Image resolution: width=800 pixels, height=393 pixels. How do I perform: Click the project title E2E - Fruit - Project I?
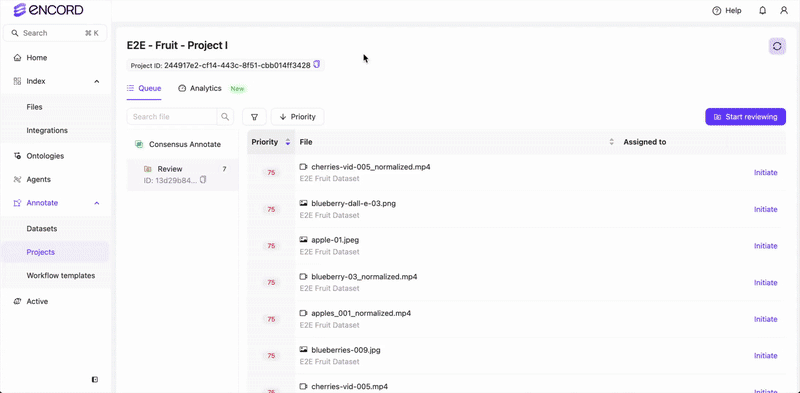pos(177,45)
